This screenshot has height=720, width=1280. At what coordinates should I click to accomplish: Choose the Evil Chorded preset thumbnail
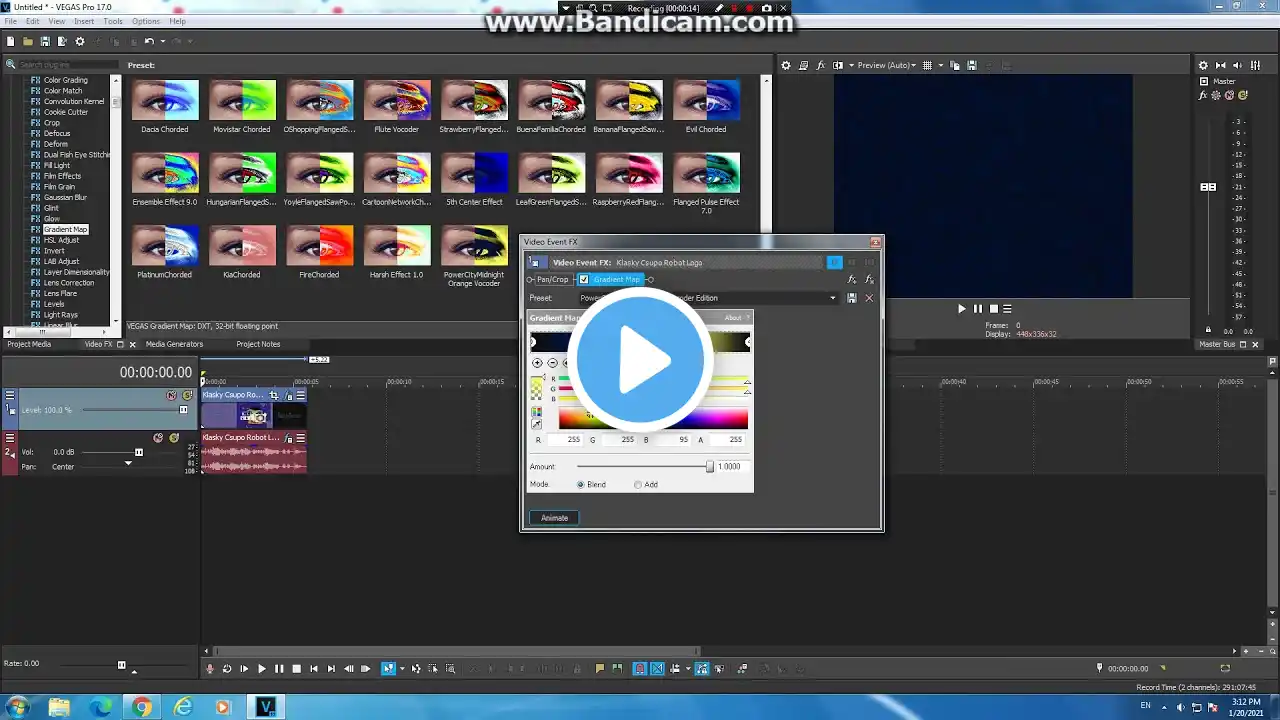pos(706,100)
